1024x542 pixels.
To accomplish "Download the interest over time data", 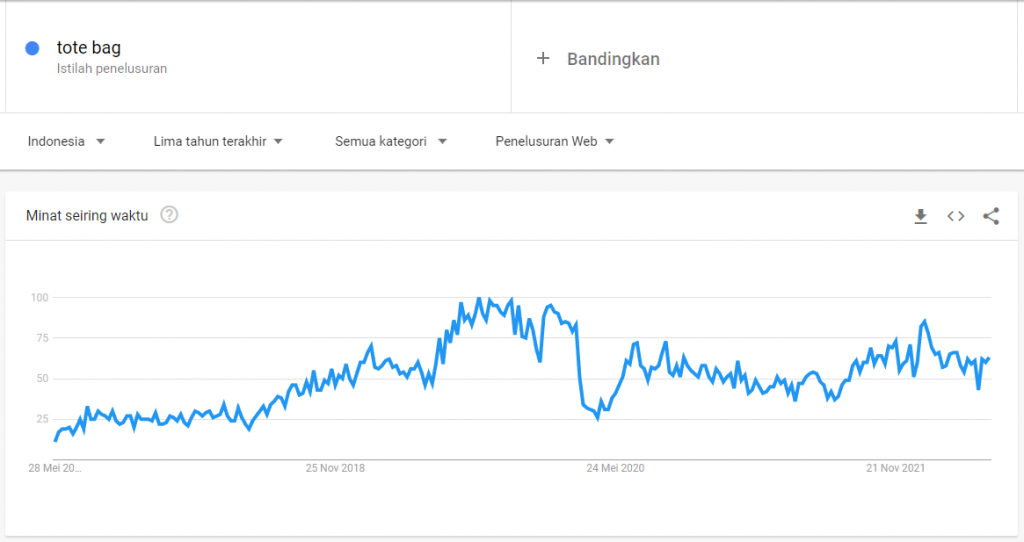I will pyautogui.click(x=920, y=216).
